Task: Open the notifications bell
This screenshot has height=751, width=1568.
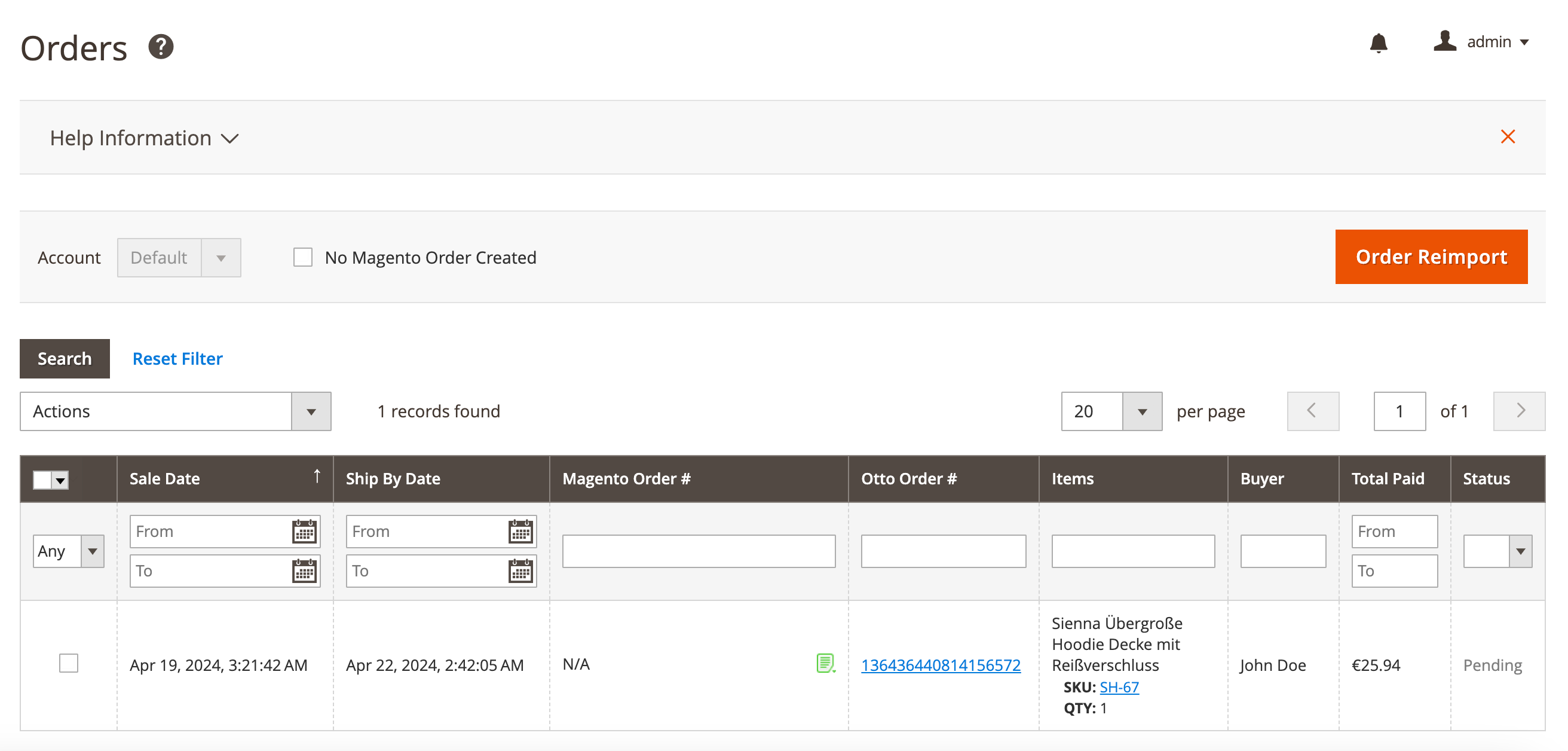Action: [x=1378, y=42]
